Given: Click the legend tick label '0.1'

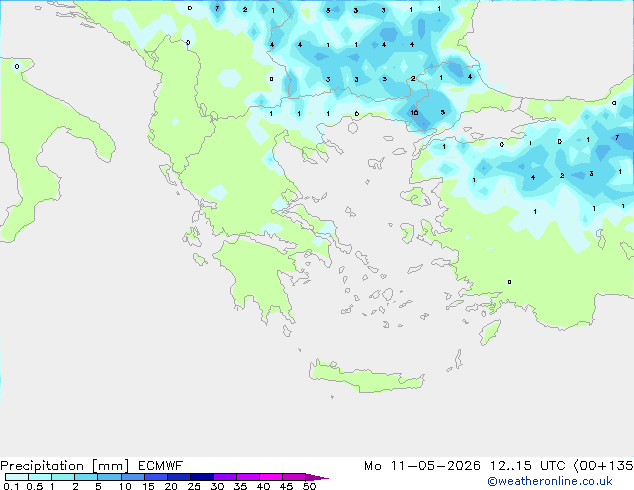Looking at the screenshot, I should 11,486.
